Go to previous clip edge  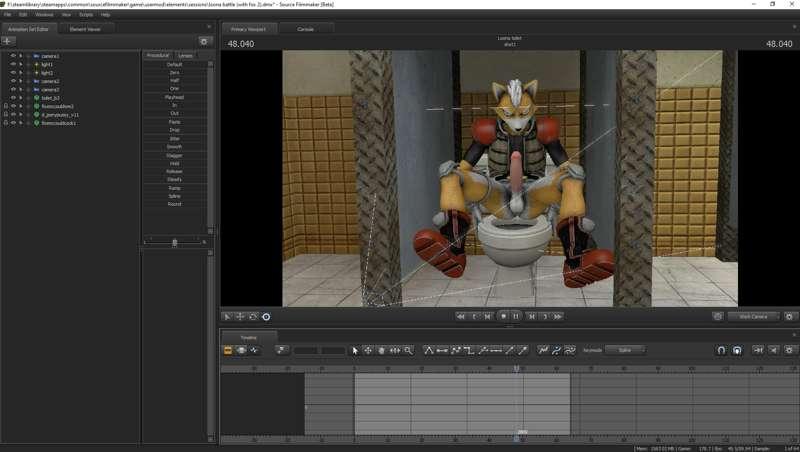[x=488, y=317]
